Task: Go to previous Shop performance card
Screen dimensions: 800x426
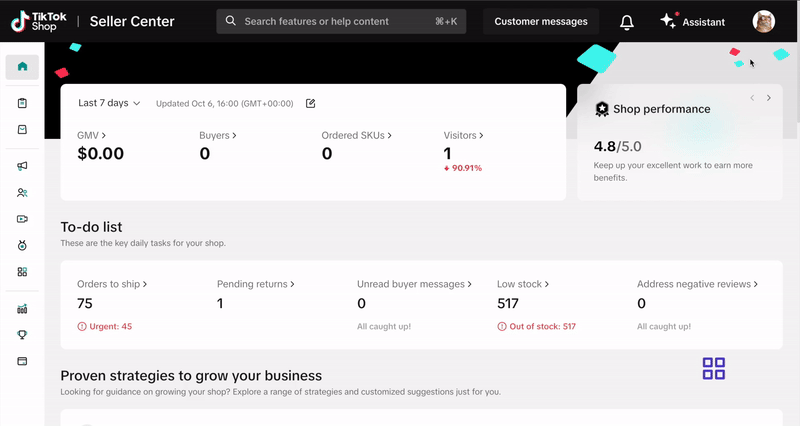Action: click(752, 98)
